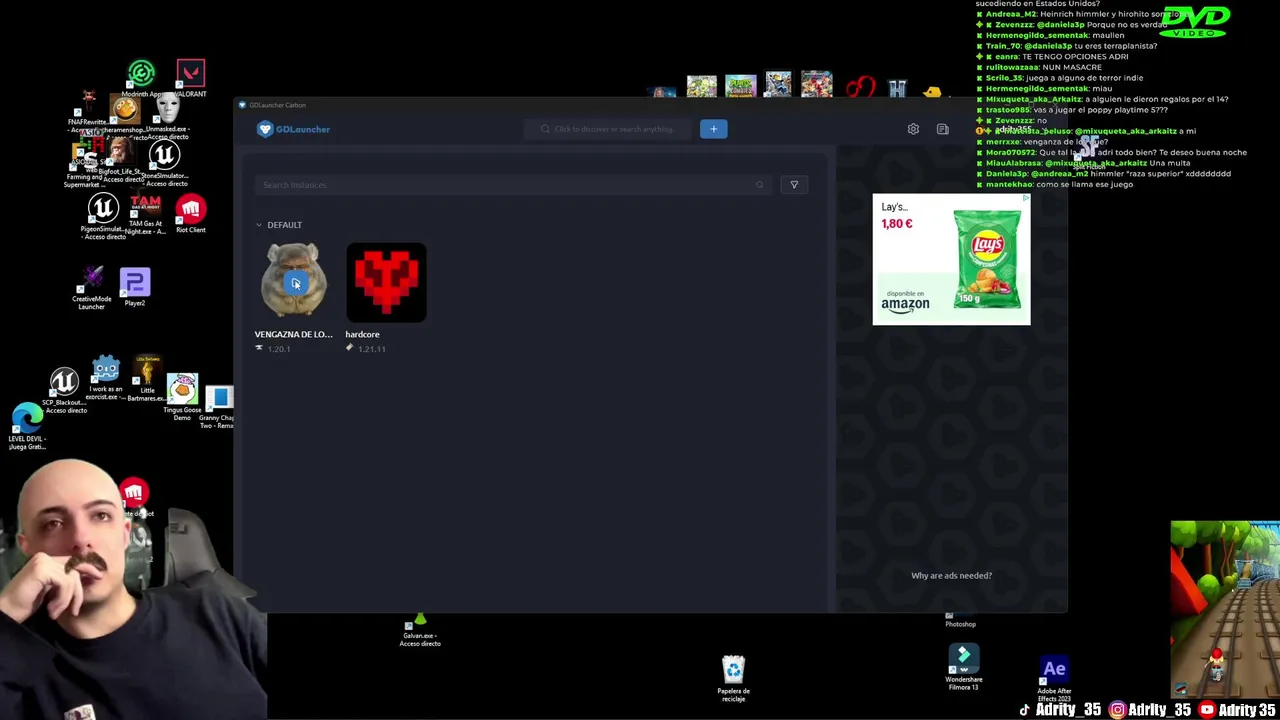
Task: Click the 'VENGAZNA DE LO...' instance name
Action: 293,334
